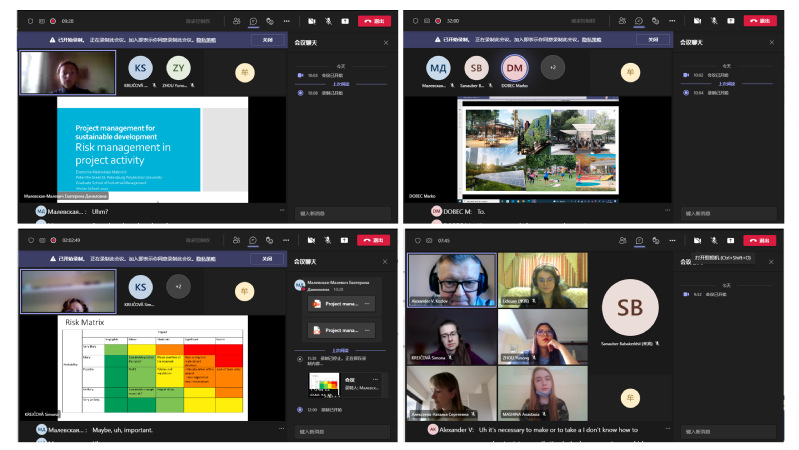Close chat panel in photo collage meeting
The image size is (799, 450).
[771, 42]
